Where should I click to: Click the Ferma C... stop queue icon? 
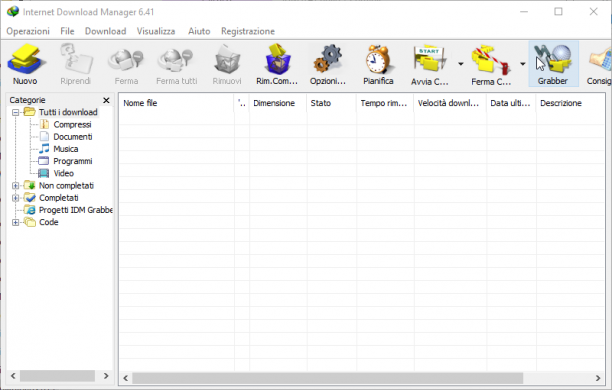(491, 59)
